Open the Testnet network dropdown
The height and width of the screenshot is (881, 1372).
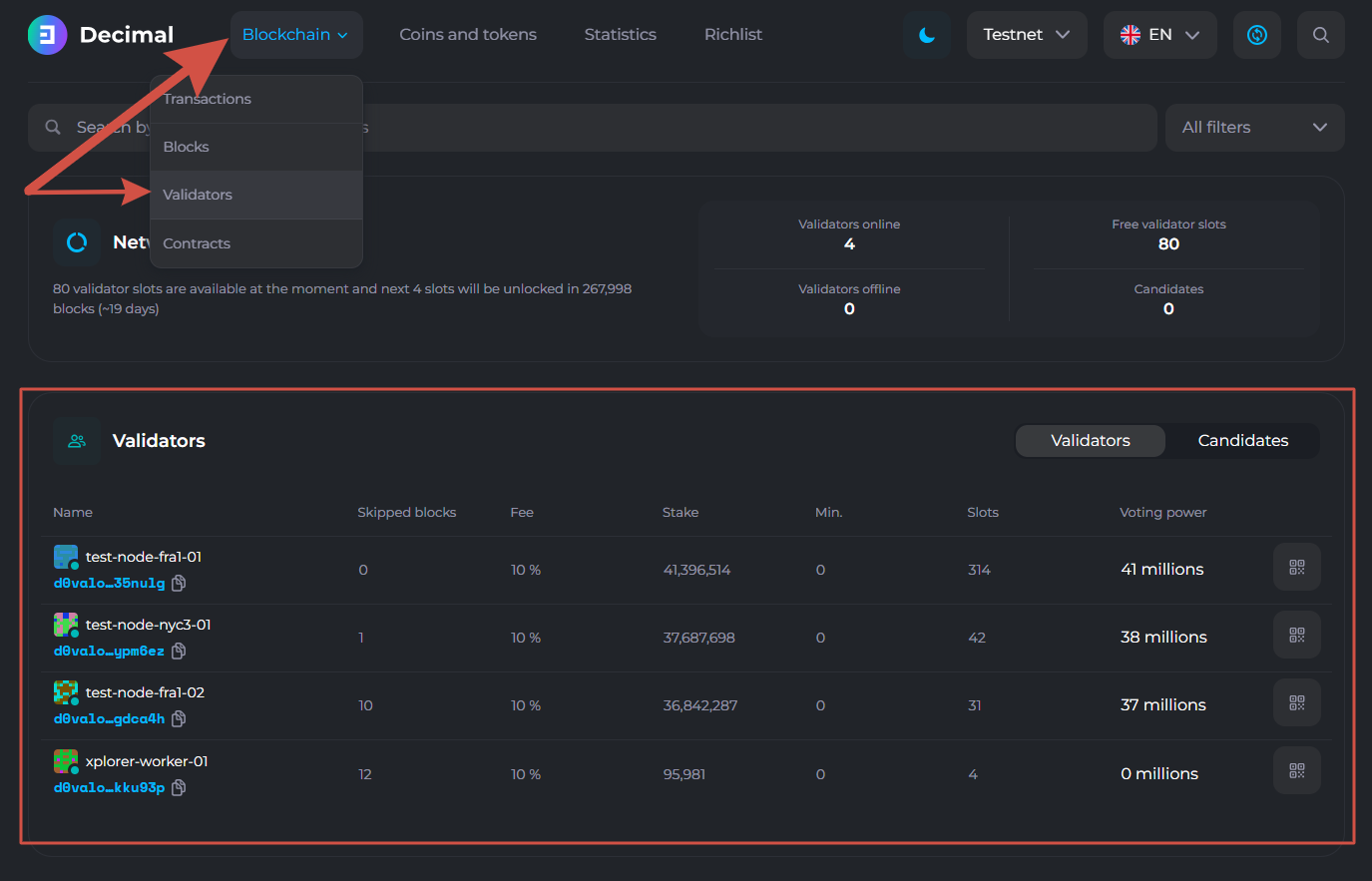pos(1027,35)
